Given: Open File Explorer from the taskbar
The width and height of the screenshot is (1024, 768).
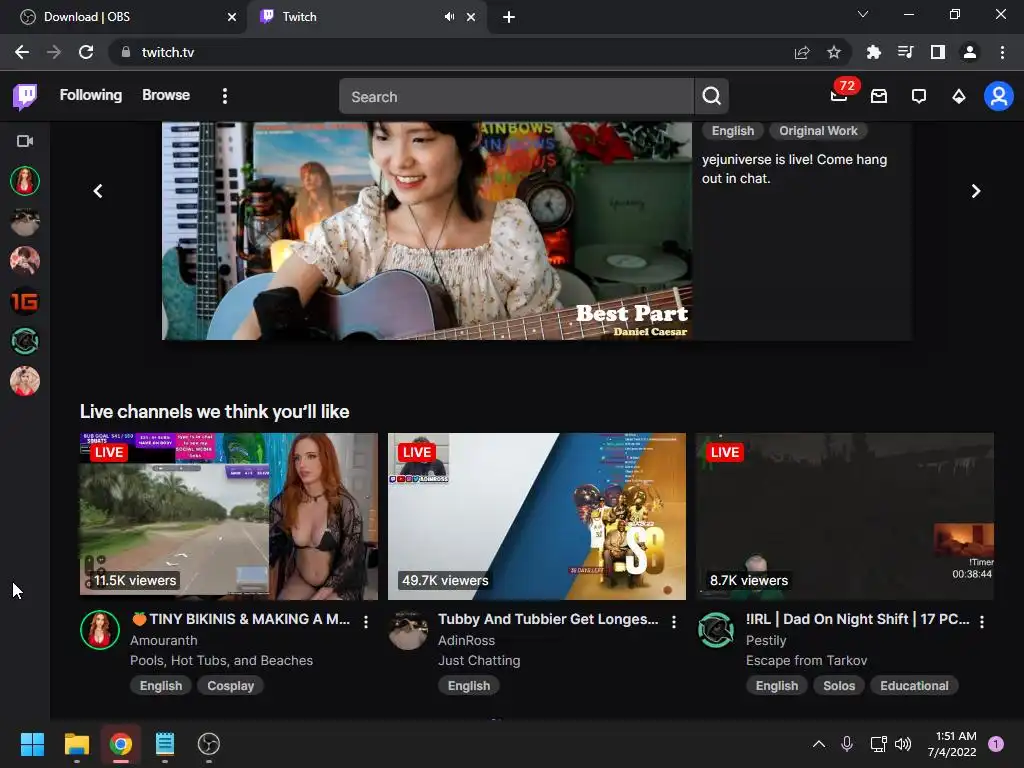Looking at the screenshot, I should pos(76,744).
